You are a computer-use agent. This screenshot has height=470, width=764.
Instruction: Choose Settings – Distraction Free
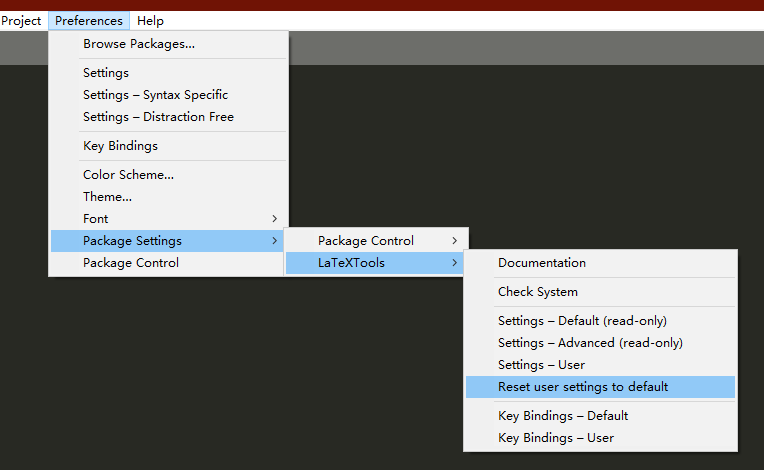(158, 117)
